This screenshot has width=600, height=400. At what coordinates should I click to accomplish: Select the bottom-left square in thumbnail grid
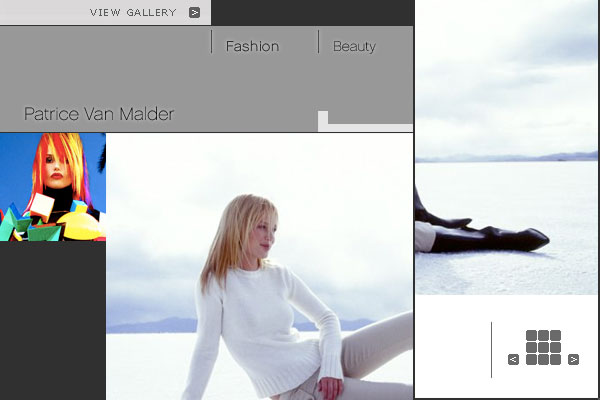coord(531,360)
